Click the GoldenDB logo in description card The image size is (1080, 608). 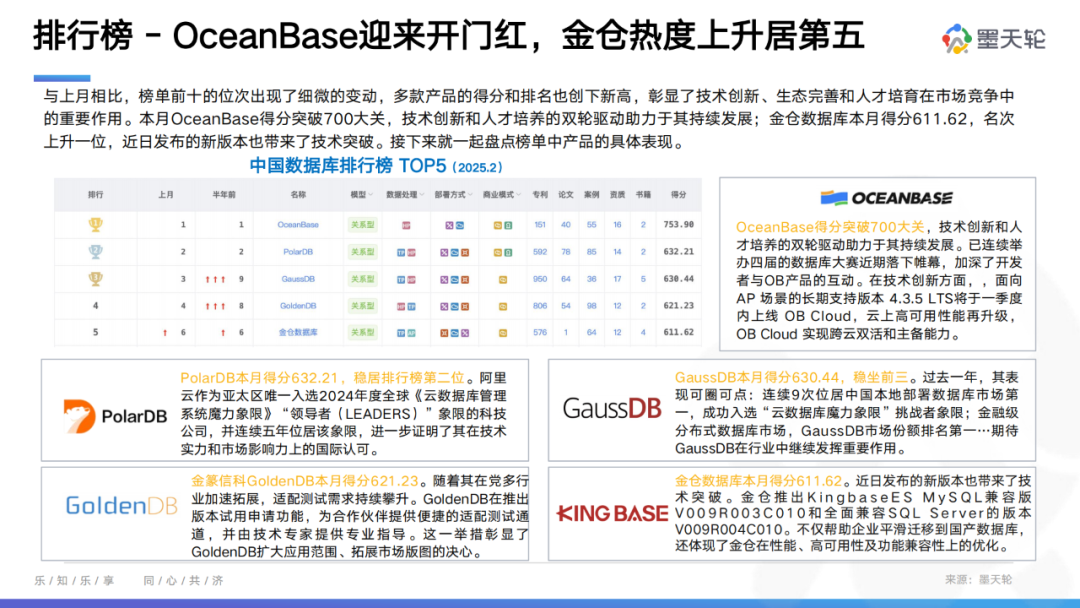[x=121, y=506]
